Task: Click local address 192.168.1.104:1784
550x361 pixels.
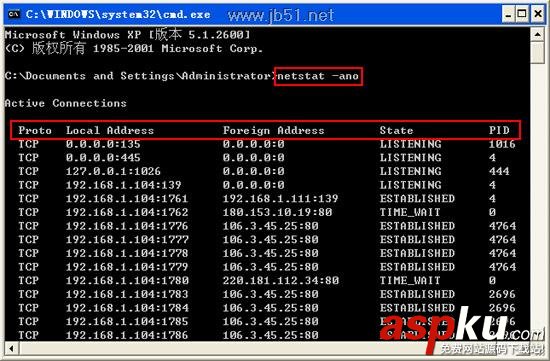Action: pos(127,308)
